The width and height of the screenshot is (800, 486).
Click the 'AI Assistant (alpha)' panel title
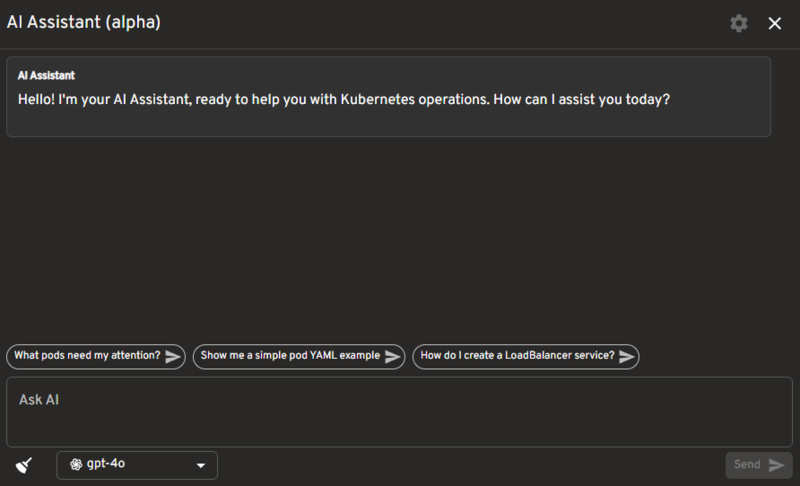point(84,22)
